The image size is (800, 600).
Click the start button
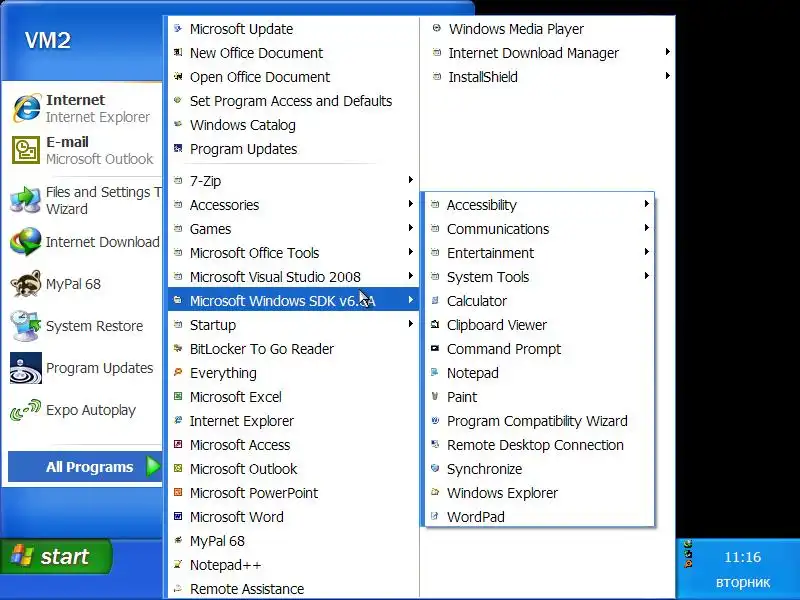[56, 556]
